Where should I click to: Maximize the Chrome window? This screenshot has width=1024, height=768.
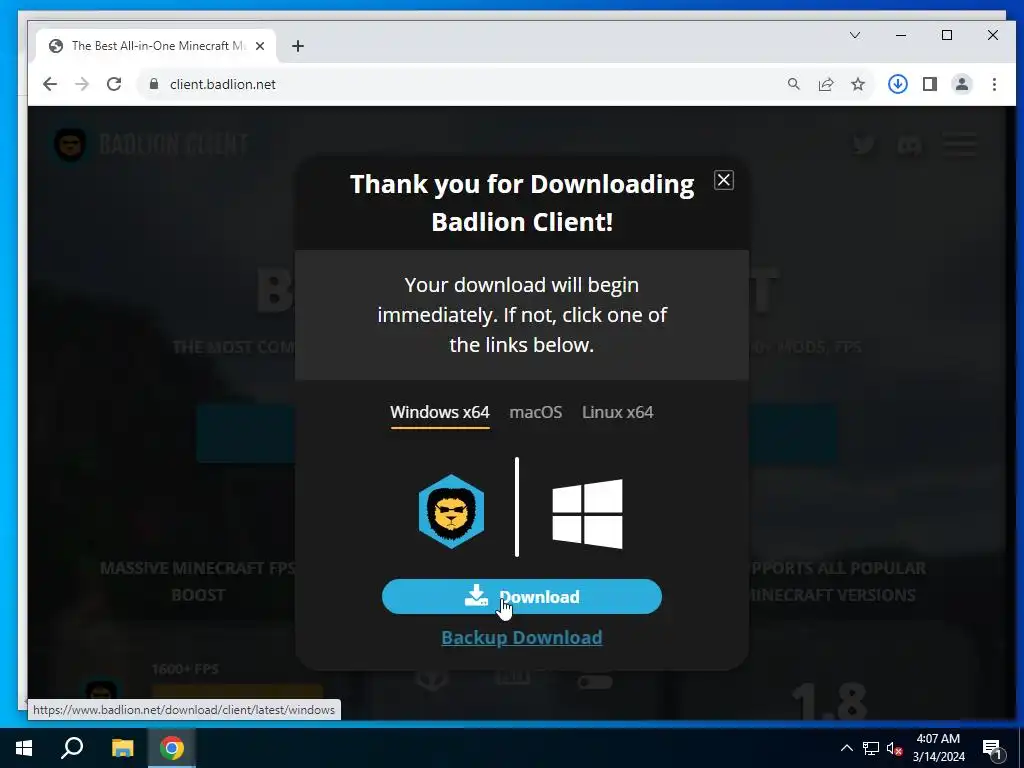(x=947, y=35)
